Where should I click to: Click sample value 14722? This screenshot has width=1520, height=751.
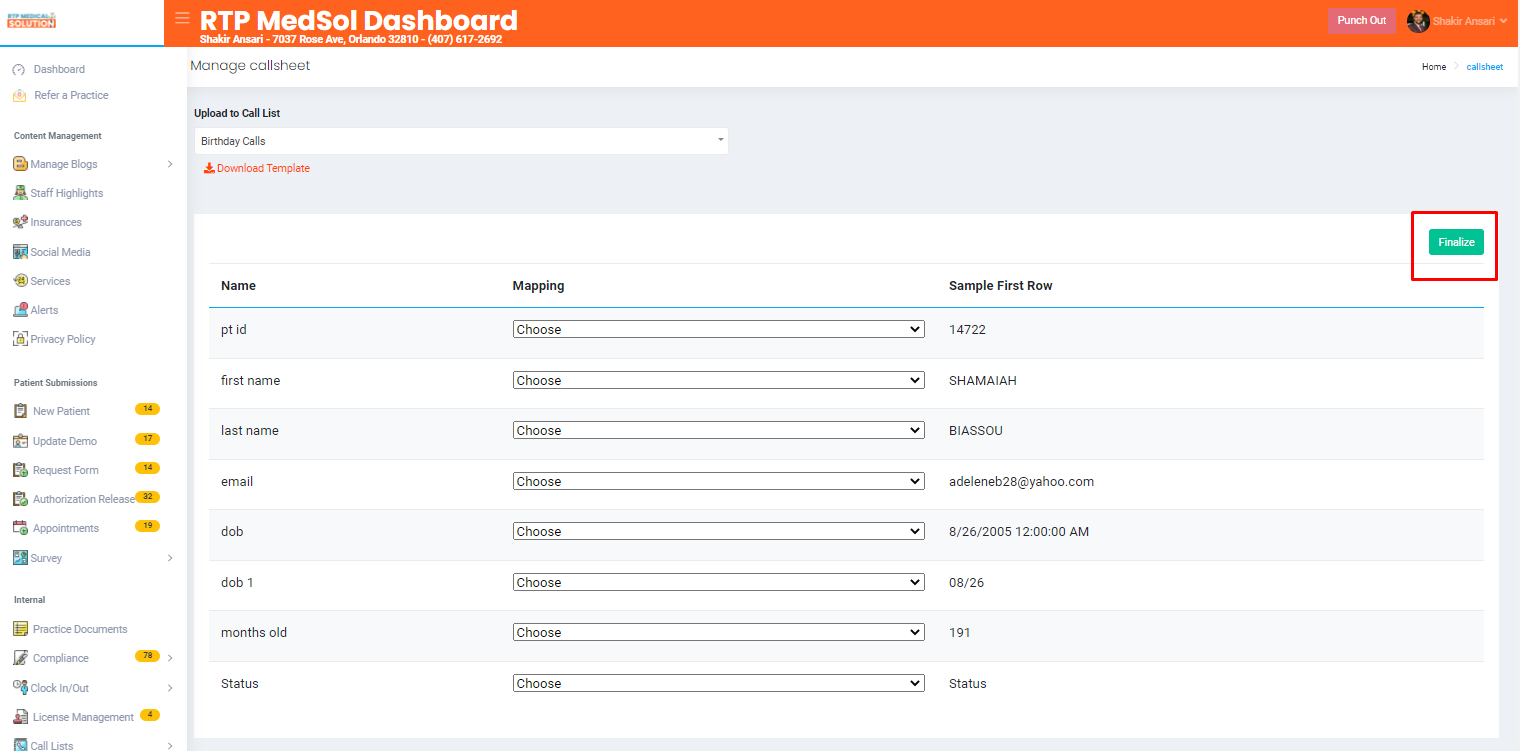pyautogui.click(x=967, y=329)
